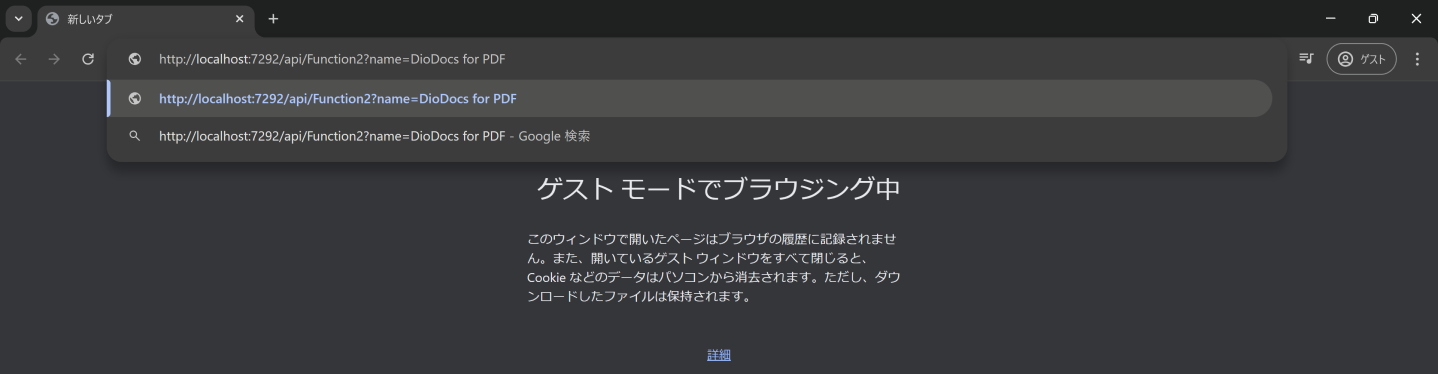
Task: Click the magnifier icon in search suggestion
Action: tap(135, 136)
